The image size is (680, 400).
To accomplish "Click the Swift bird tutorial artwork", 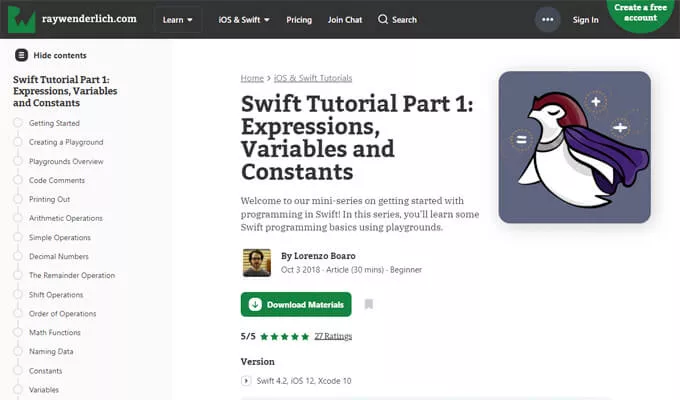I will click(x=574, y=147).
